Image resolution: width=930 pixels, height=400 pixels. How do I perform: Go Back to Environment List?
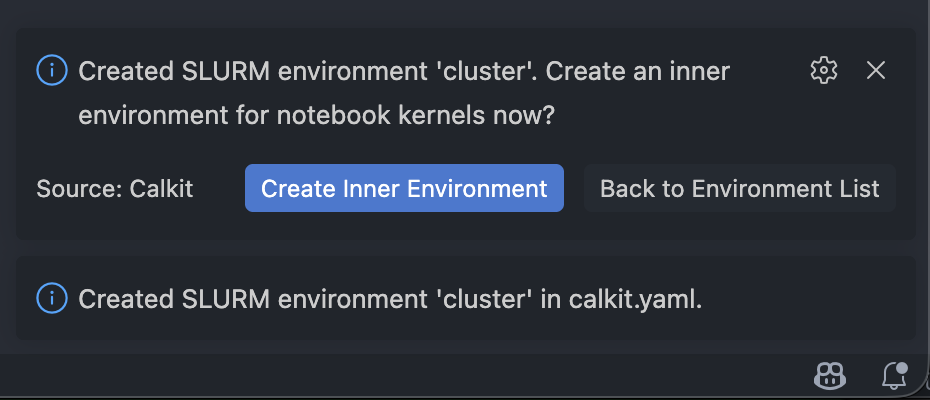pyautogui.click(x=739, y=188)
